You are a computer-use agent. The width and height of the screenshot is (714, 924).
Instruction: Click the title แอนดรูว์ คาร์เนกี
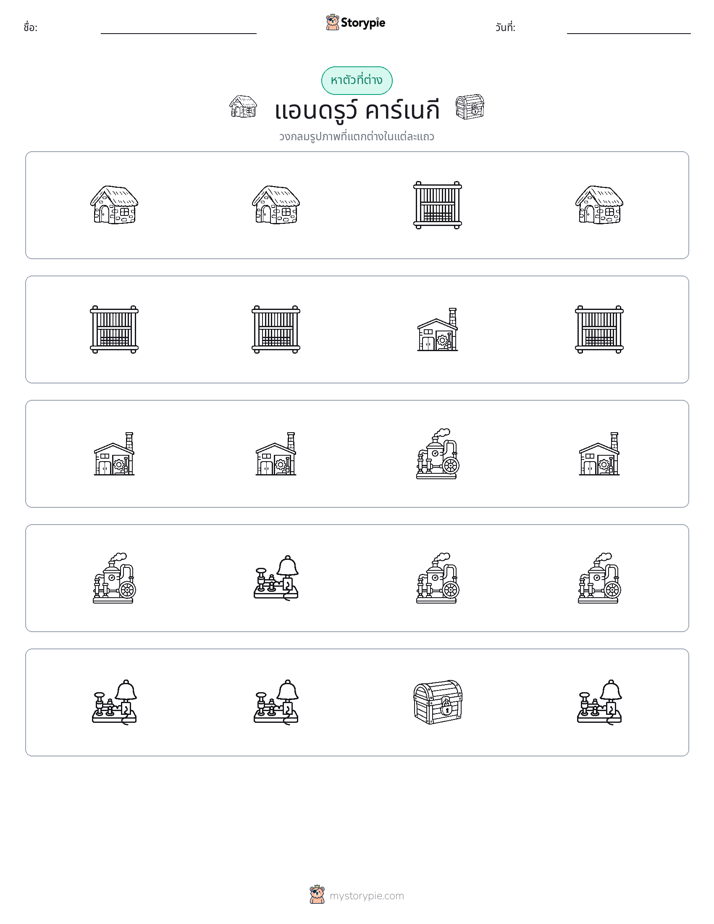pos(357,110)
